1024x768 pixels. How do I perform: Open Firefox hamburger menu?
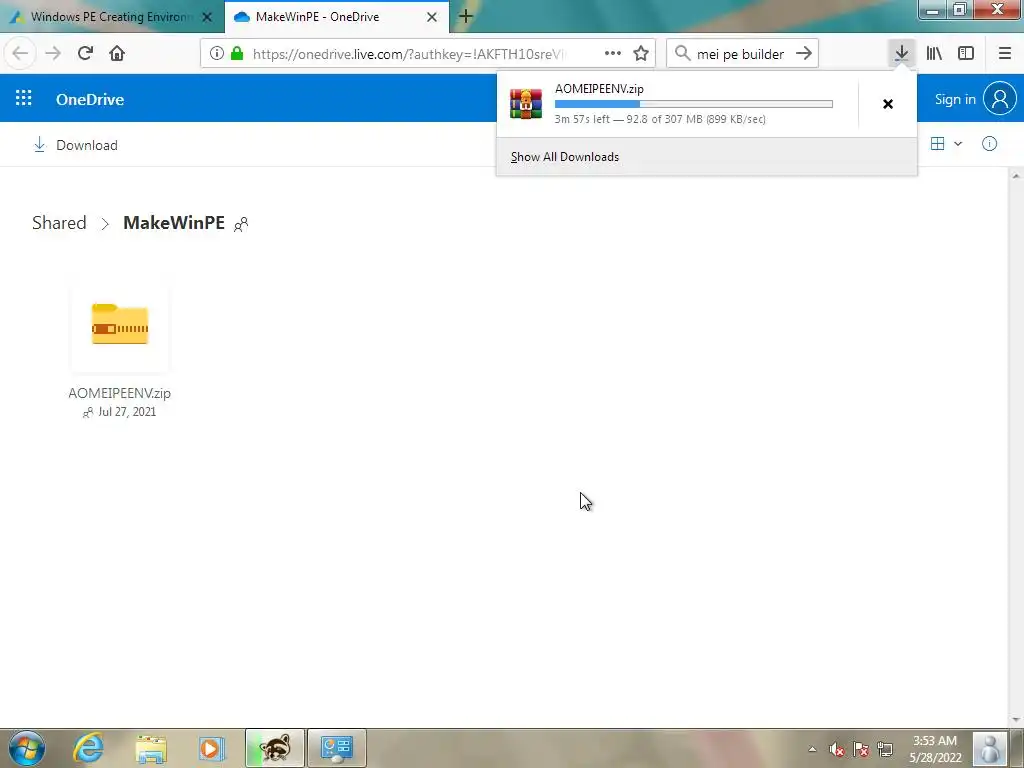coord(1004,54)
